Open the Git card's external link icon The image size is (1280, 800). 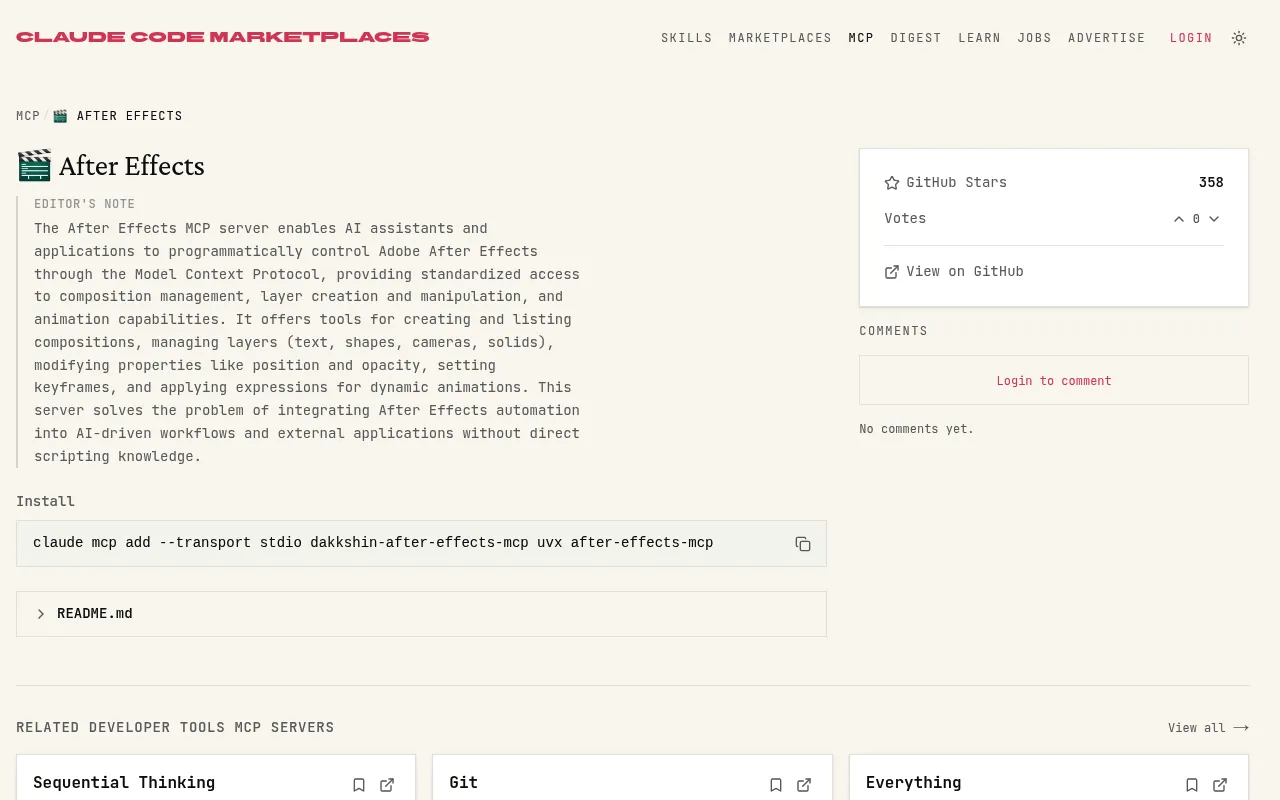[804, 785]
